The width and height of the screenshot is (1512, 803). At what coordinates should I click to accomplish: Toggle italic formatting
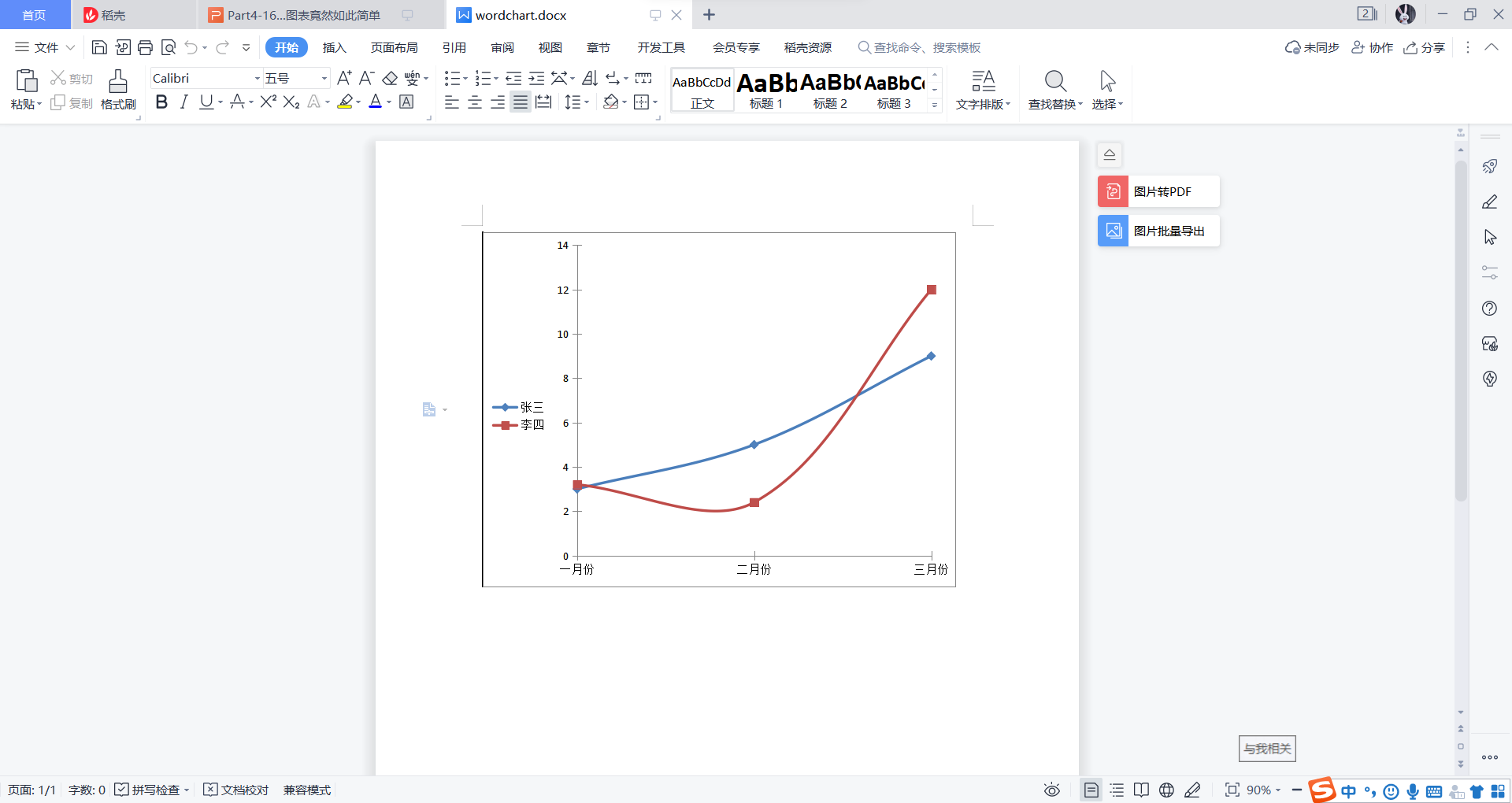[x=183, y=102]
